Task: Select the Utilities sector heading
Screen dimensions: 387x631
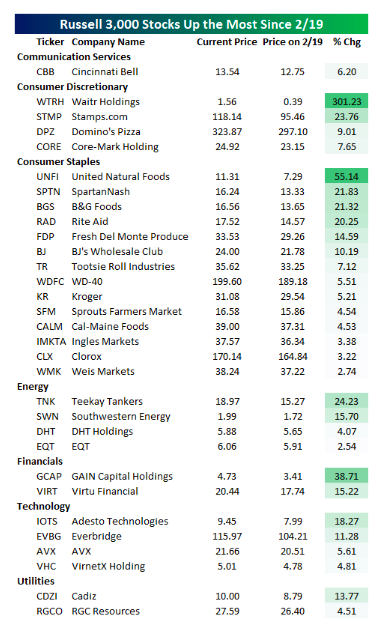Action: pyautogui.click(x=35, y=581)
